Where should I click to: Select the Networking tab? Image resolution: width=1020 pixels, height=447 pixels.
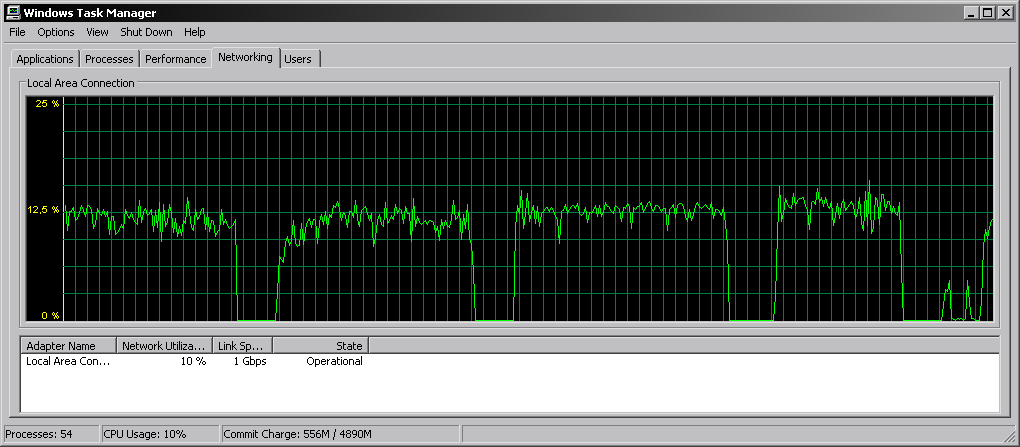[x=245, y=57]
